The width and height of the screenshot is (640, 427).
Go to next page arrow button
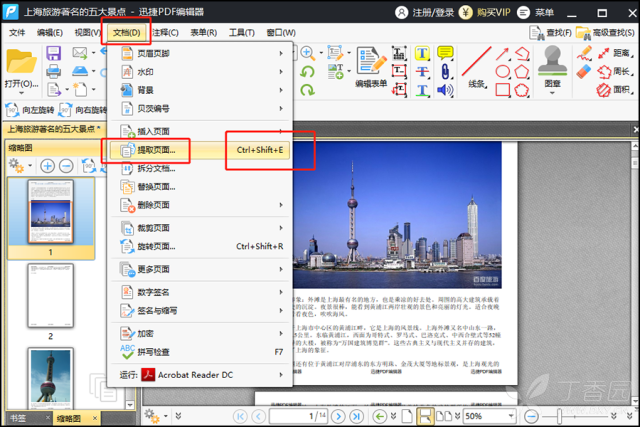point(338,416)
